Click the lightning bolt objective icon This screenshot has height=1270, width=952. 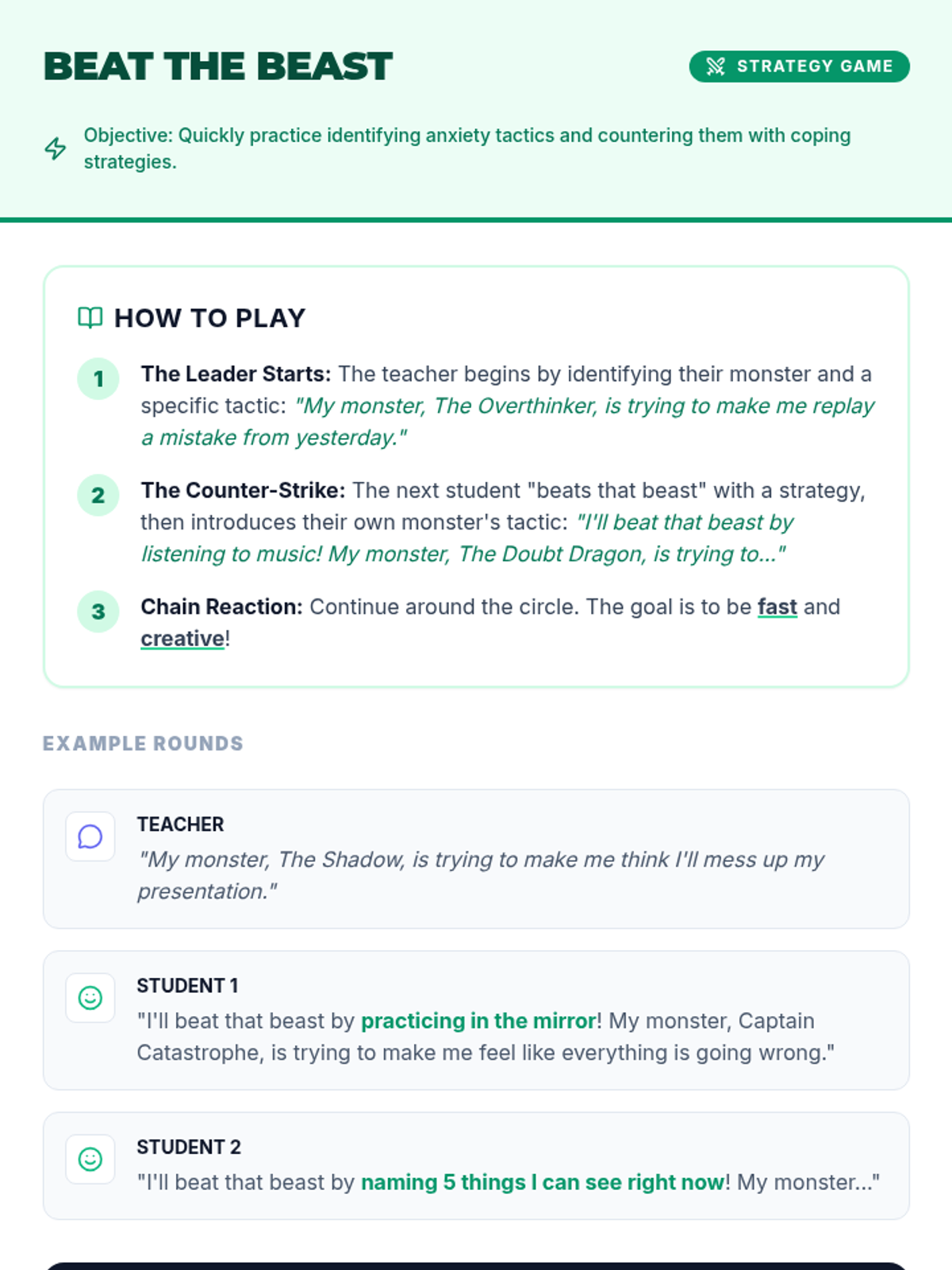tap(56, 148)
